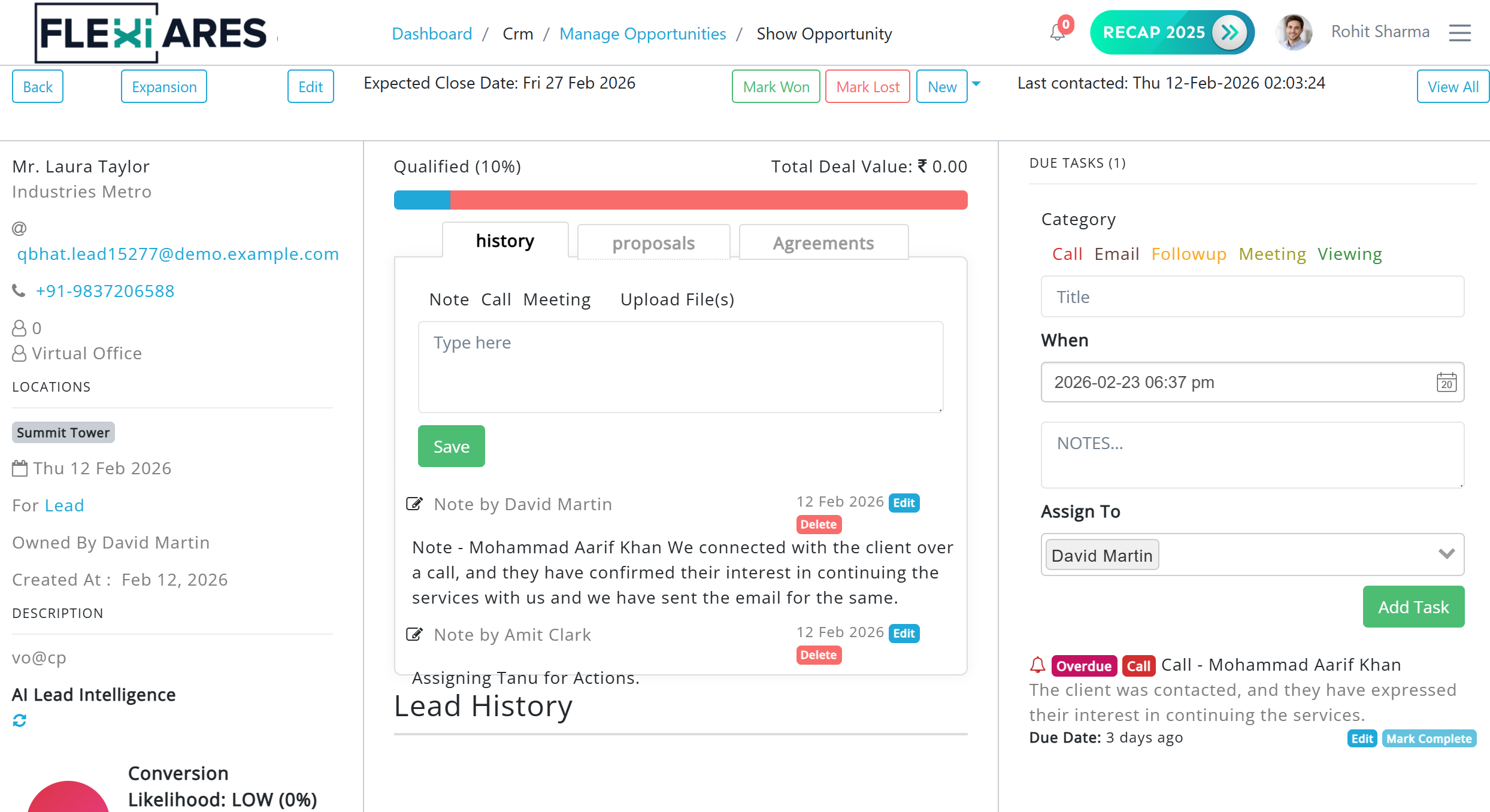Click the edit icon beside David Martin's note
The height and width of the screenshot is (812, 1490).
pyautogui.click(x=414, y=504)
